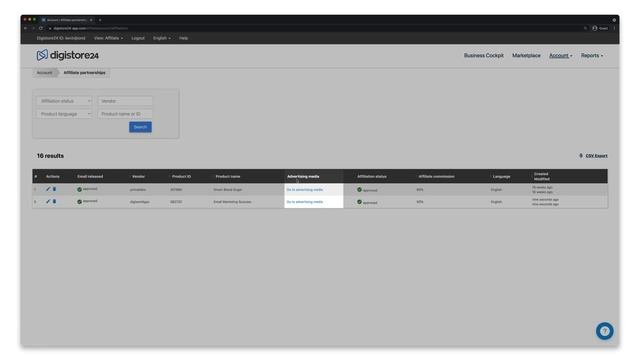
Task: Open a new browser tab with plus
Action: (x=100, y=20)
